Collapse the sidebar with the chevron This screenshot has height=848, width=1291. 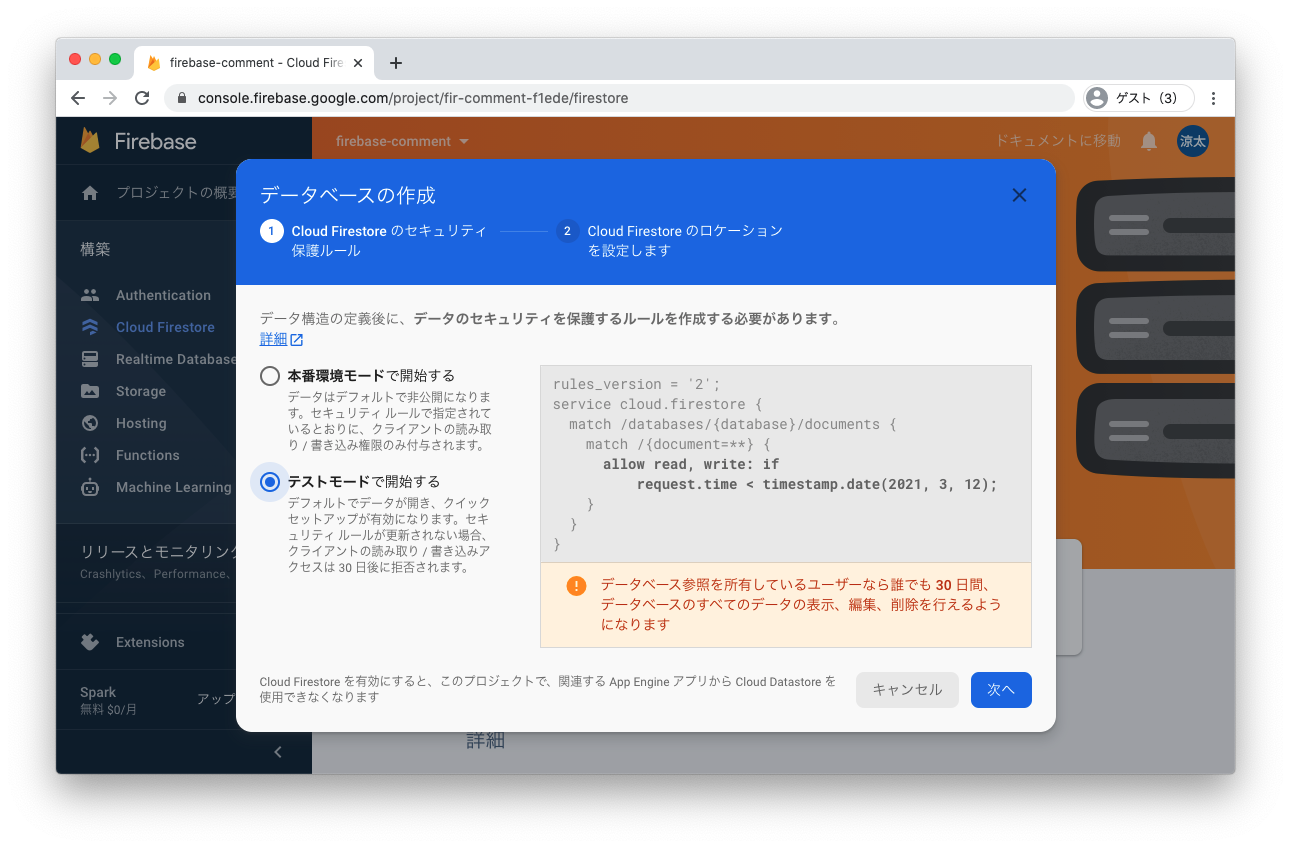(278, 752)
